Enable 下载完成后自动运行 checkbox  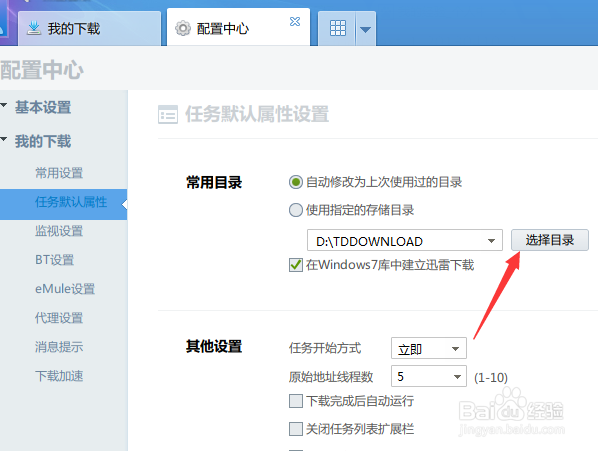[x=296, y=401]
